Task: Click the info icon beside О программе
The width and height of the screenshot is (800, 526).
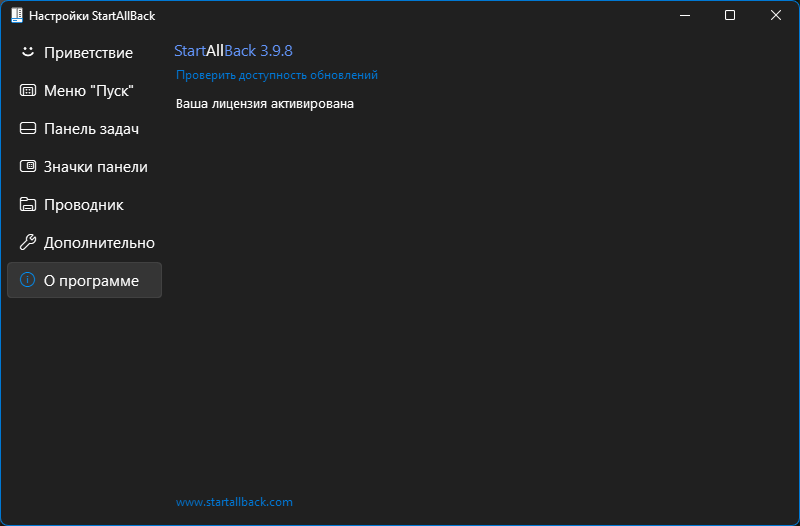Action: tap(28, 280)
